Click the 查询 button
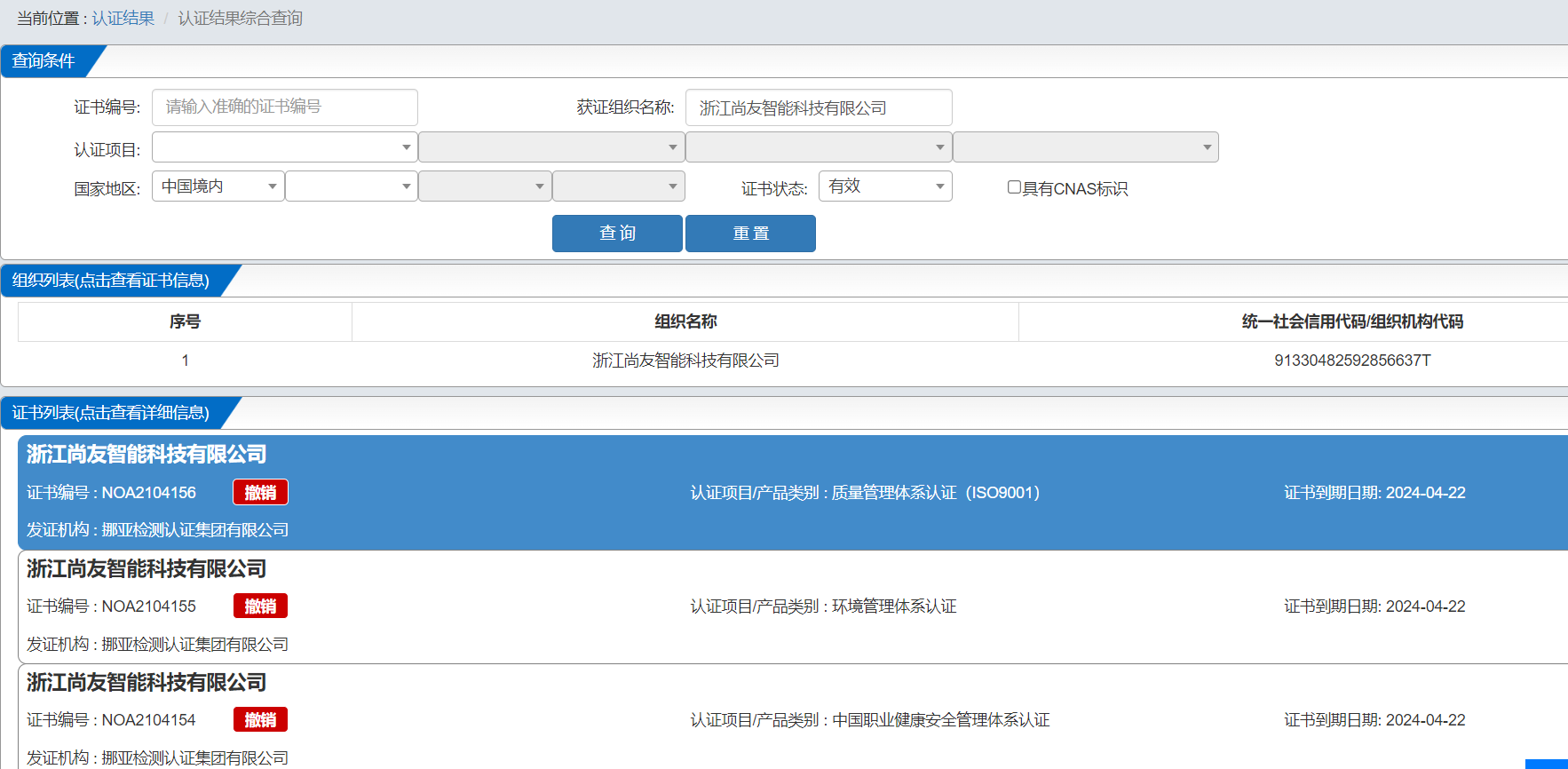The height and width of the screenshot is (769, 1568). [617, 234]
